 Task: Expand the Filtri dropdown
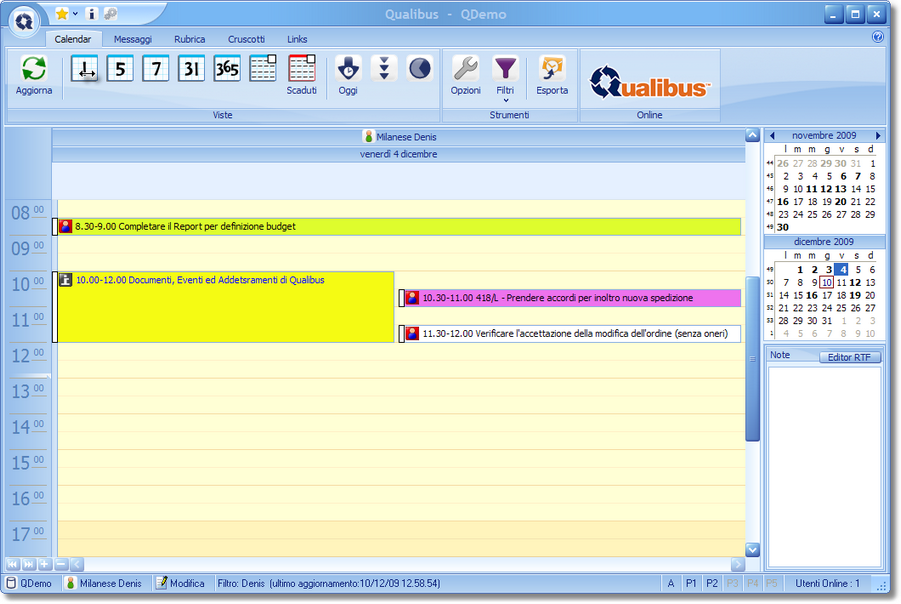tap(505, 100)
